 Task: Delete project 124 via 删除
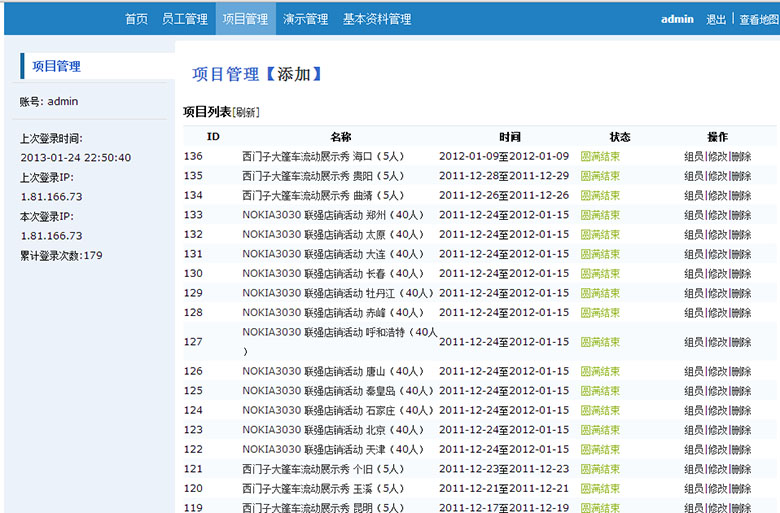pos(741,410)
